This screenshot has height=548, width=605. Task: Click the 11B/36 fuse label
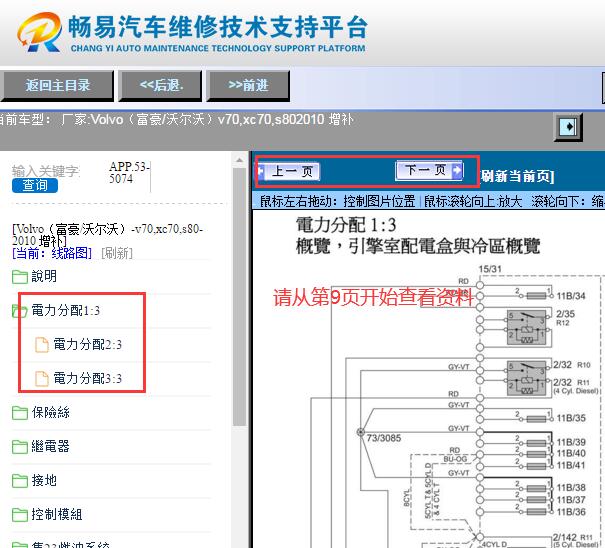click(571, 512)
